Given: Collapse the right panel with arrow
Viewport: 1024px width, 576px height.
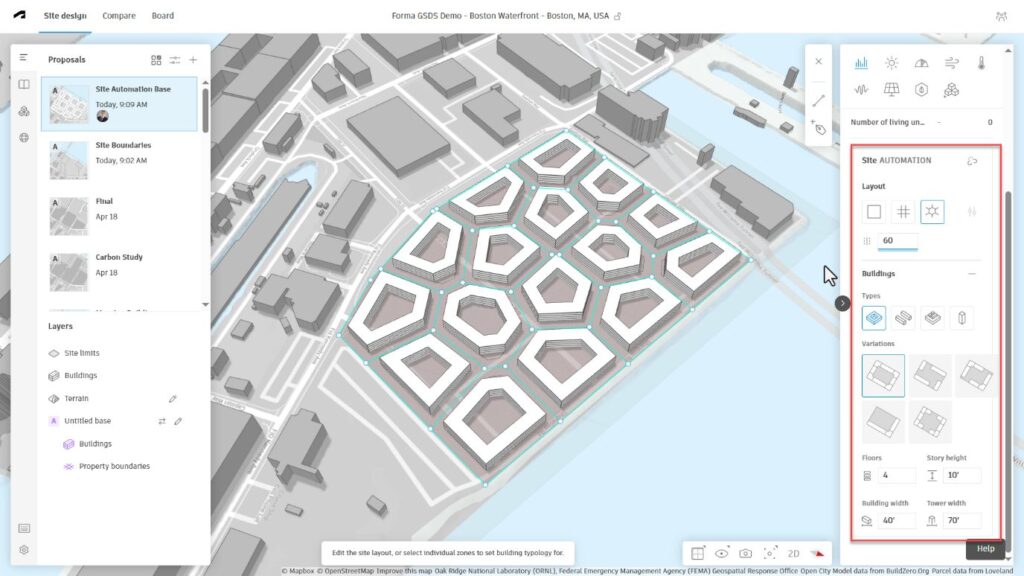Looking at the screenshot, I should 843,302.
